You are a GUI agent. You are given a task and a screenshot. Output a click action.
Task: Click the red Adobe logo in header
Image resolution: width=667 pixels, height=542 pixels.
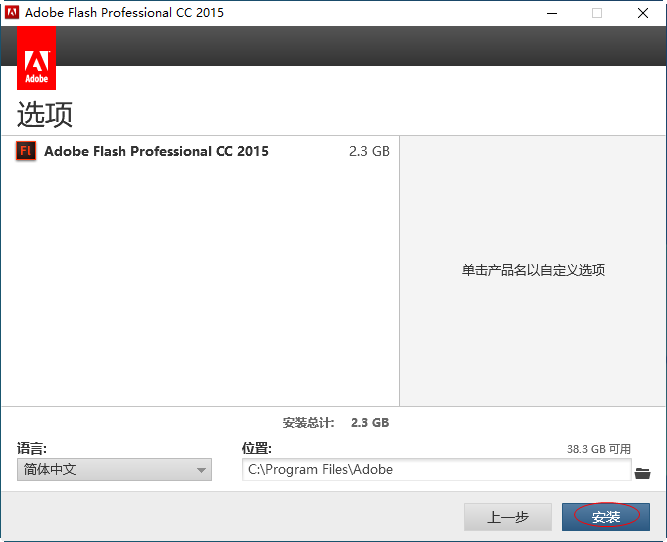pos(36,60)
